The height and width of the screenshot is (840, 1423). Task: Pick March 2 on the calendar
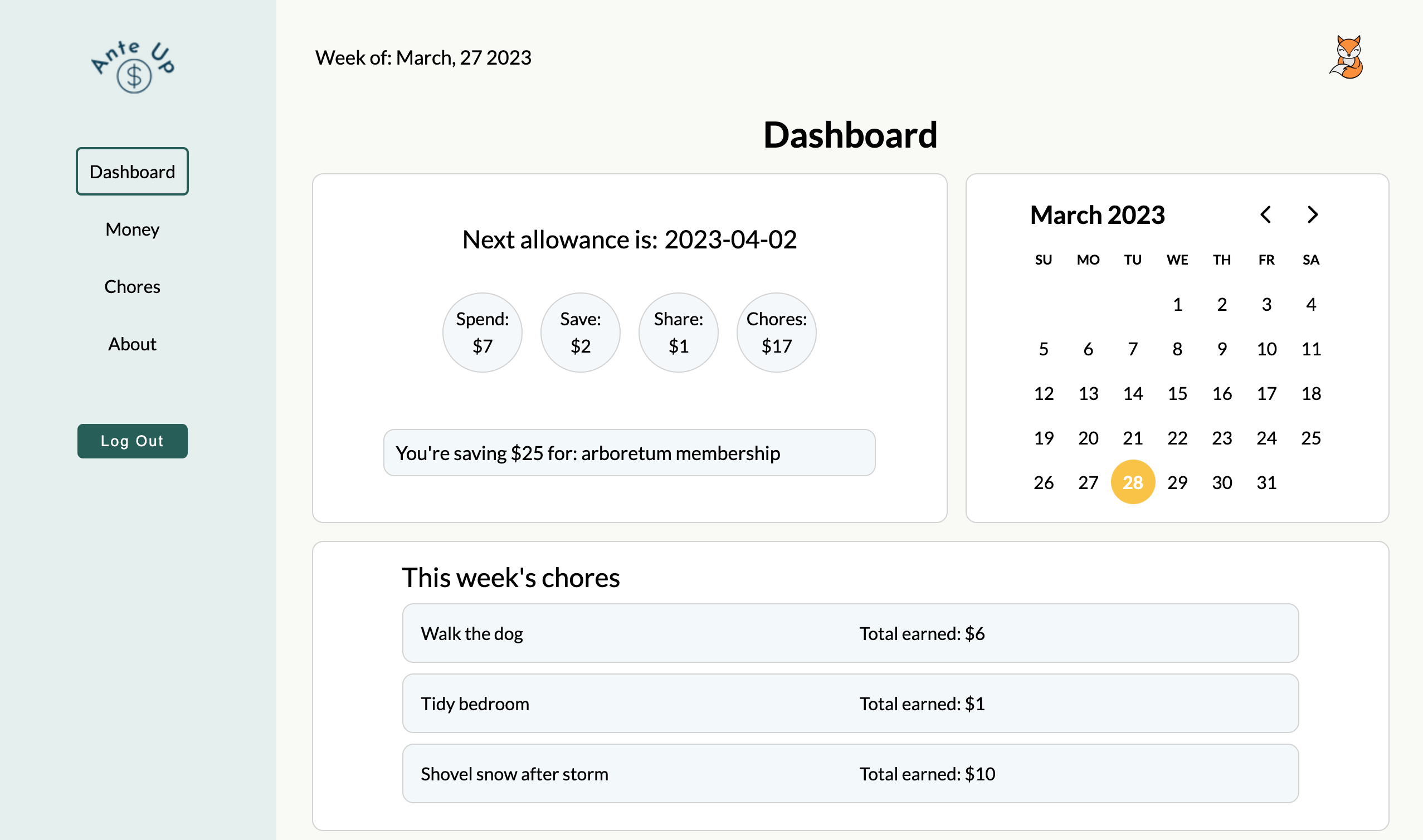click(x=1222, y=305)
